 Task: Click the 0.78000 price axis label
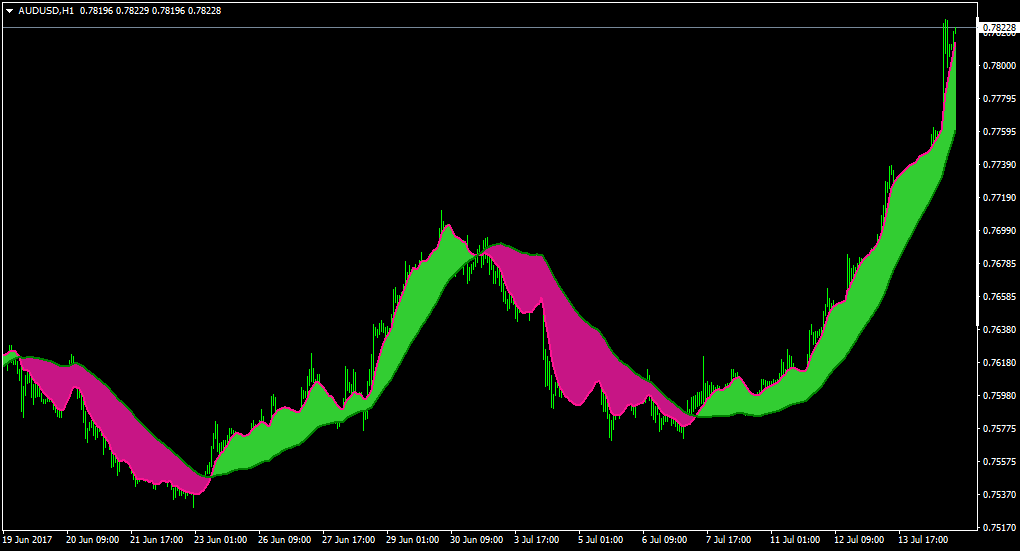coord(999,66)
